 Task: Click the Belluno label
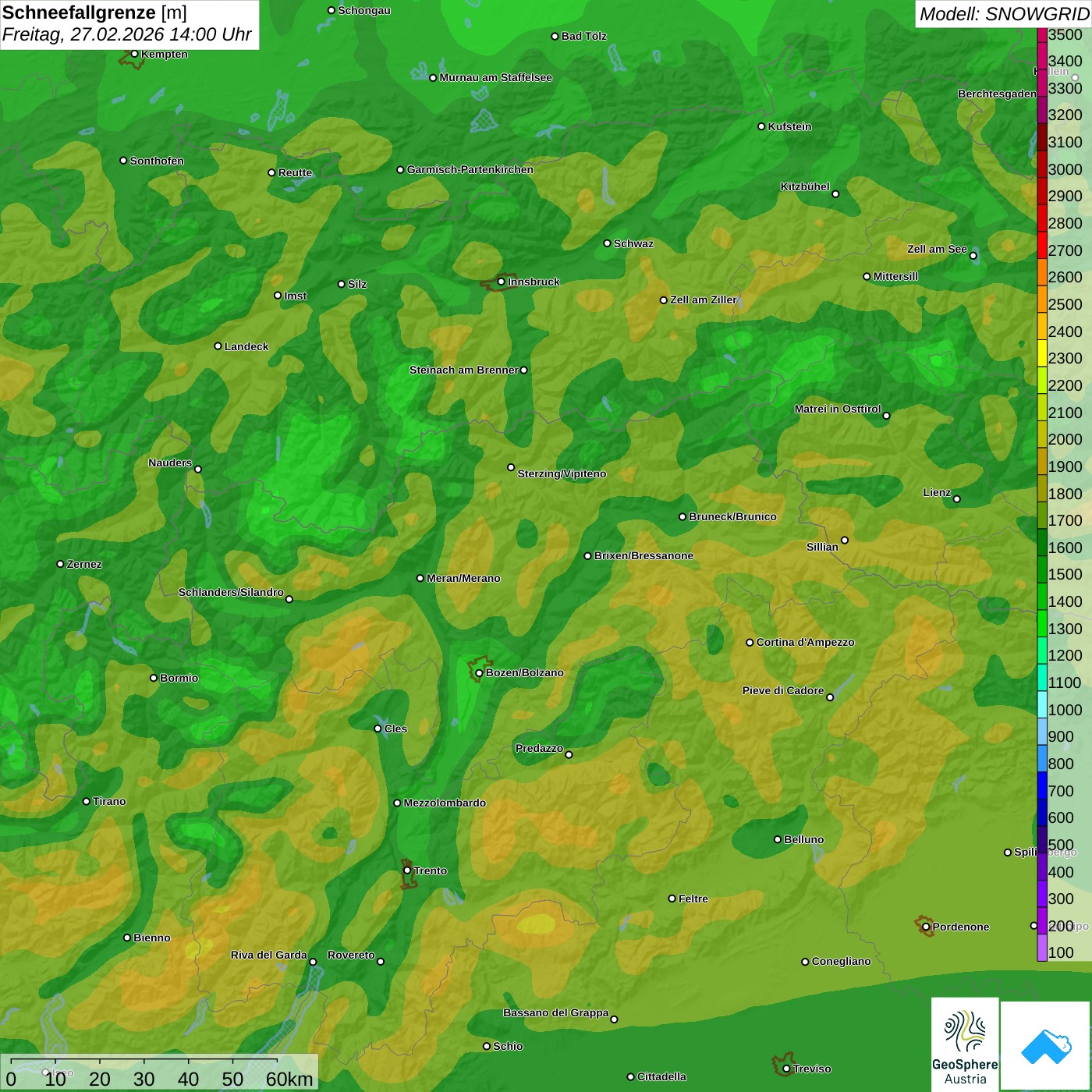(x=803, y=839)
